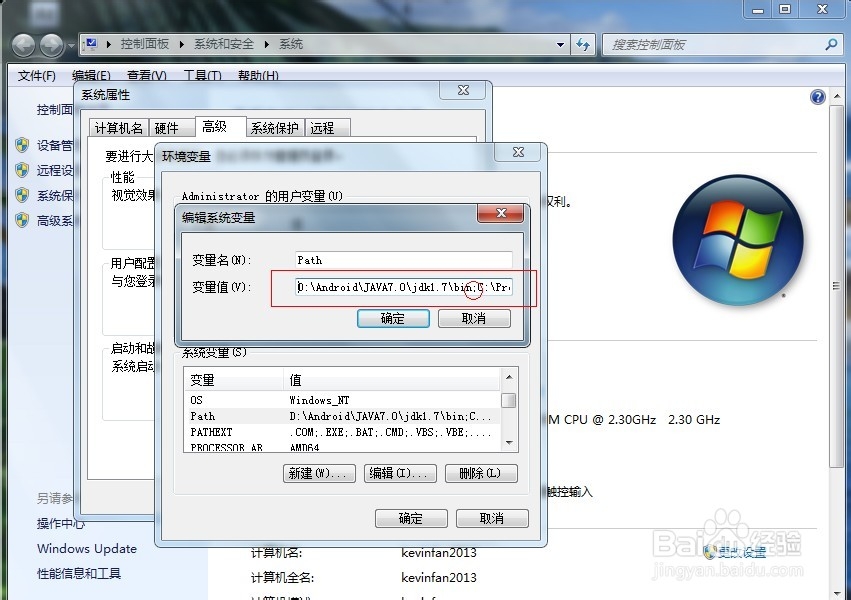Click the 搜索控制面板 search box

(721, 44)
